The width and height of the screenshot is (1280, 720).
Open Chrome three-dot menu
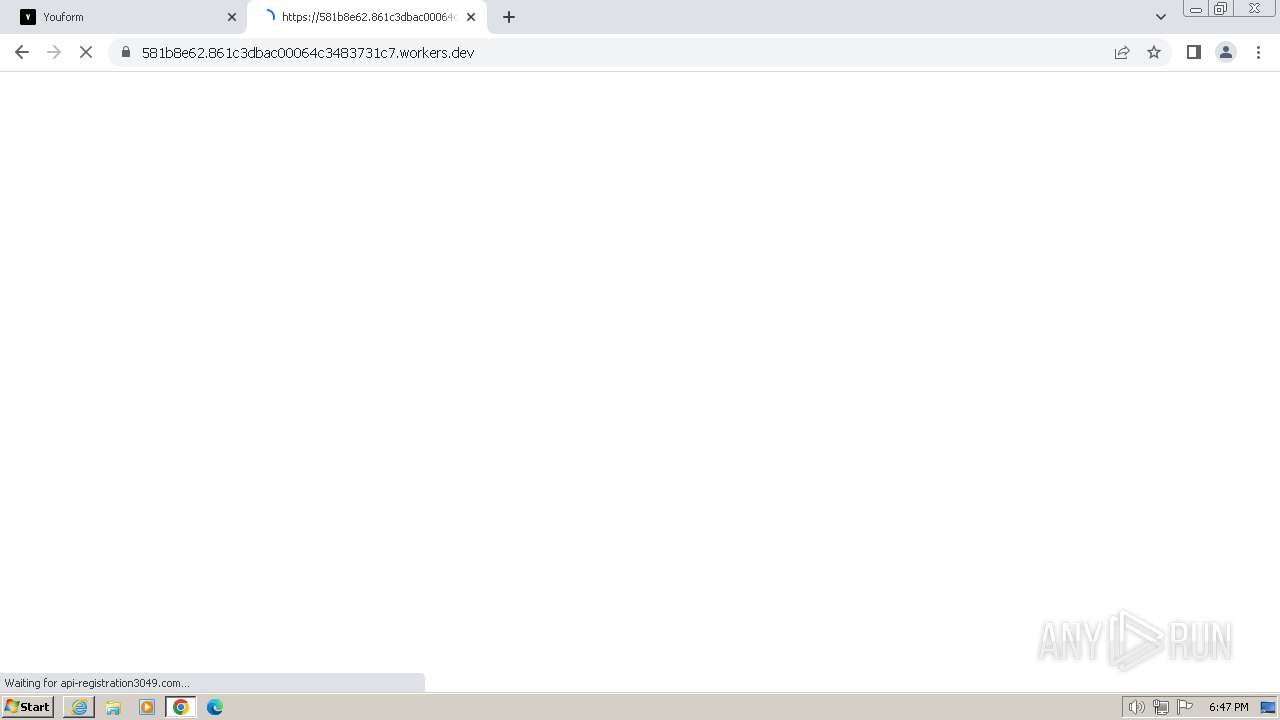tap(1258, 52)
